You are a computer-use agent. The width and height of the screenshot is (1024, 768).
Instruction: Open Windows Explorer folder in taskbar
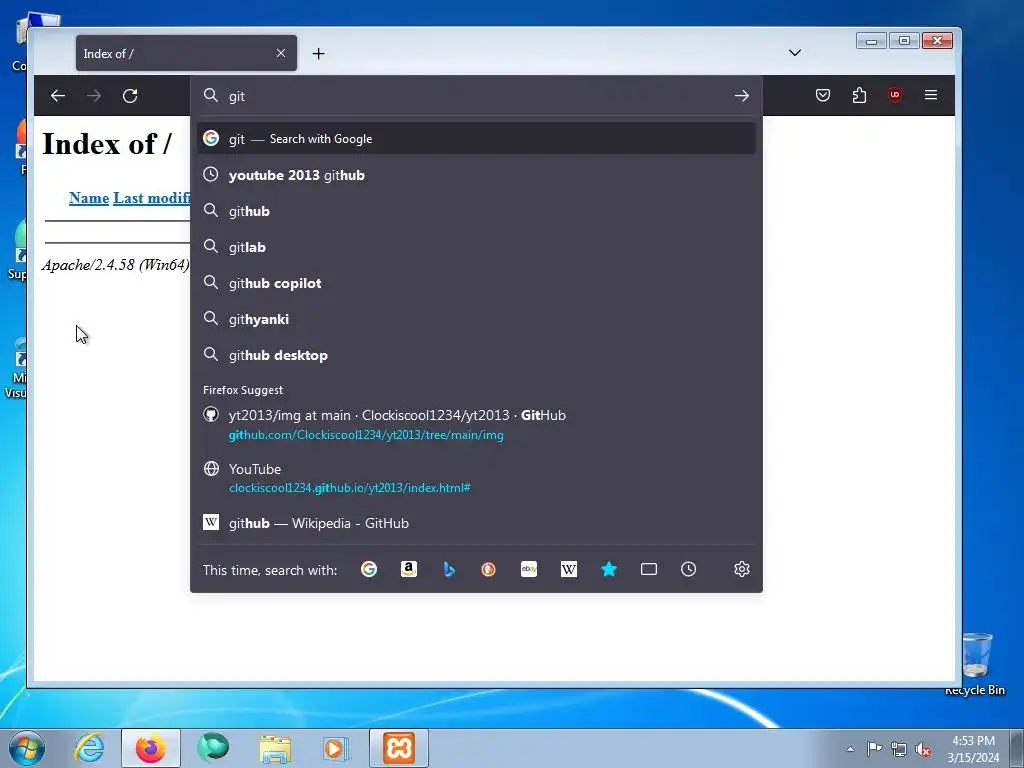(x=275, y=748)
